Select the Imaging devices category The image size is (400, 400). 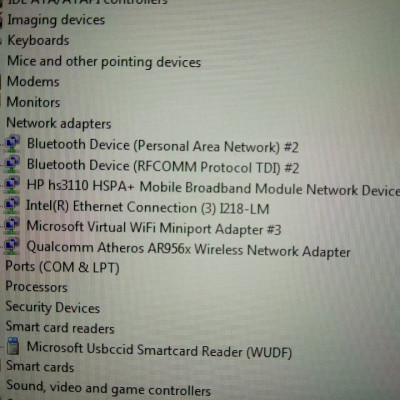[x=56, y=20]
